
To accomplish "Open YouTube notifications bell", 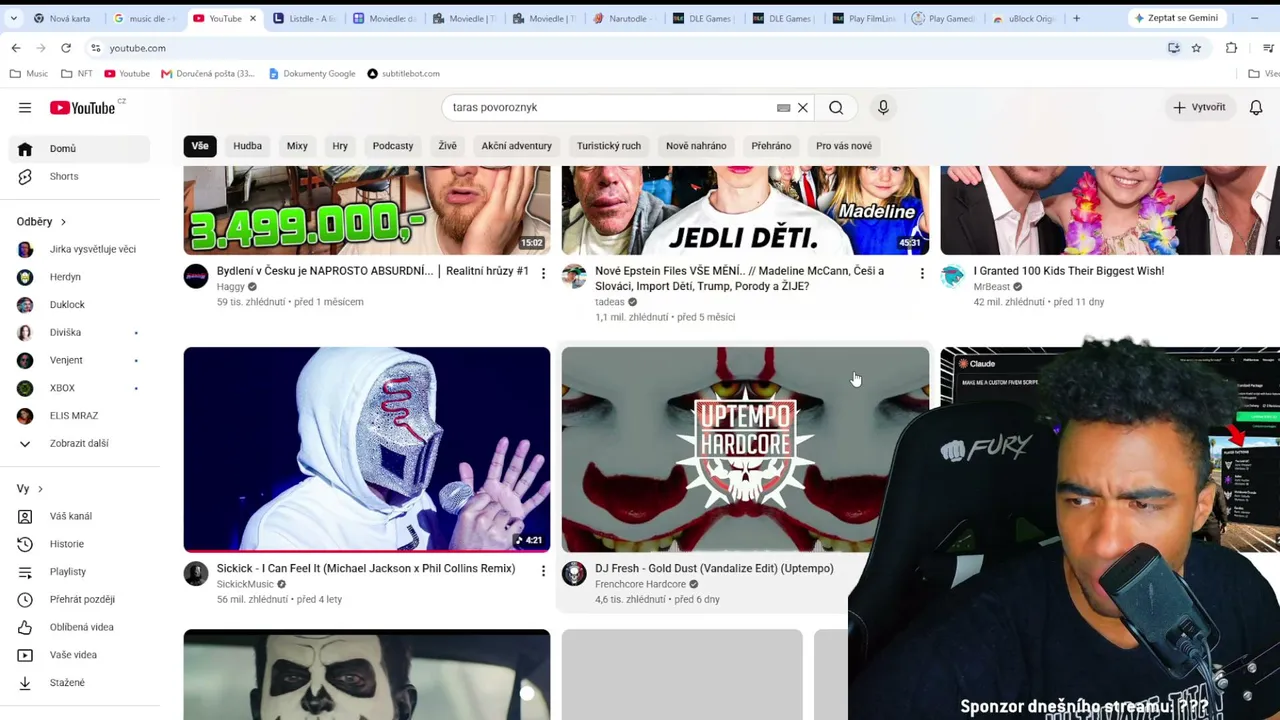I will (1256, 108).
